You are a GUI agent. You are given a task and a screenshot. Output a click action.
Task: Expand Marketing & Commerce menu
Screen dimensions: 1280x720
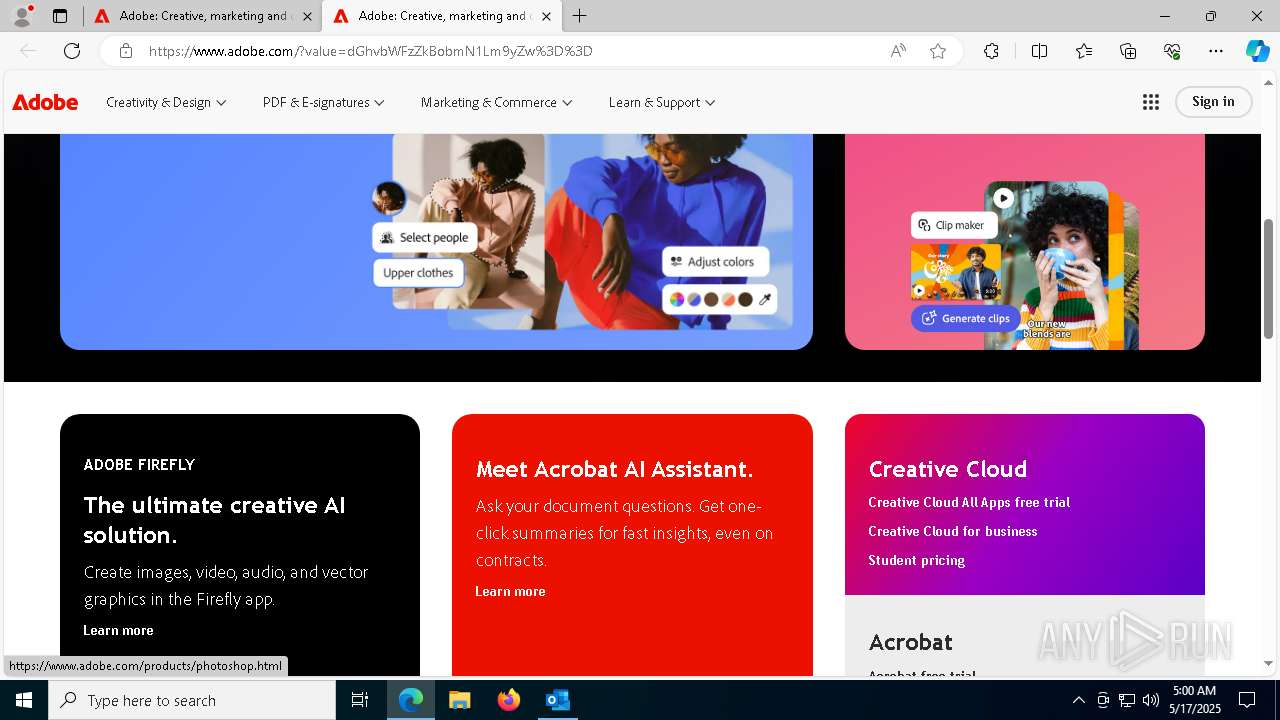(496, 102)
